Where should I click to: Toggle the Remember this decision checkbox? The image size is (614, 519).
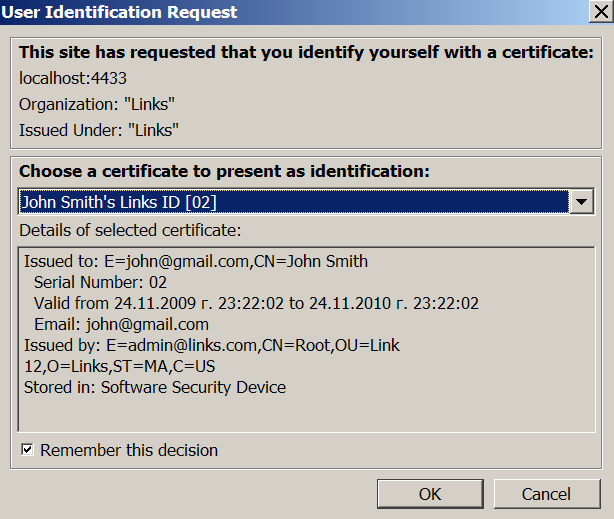27,450
